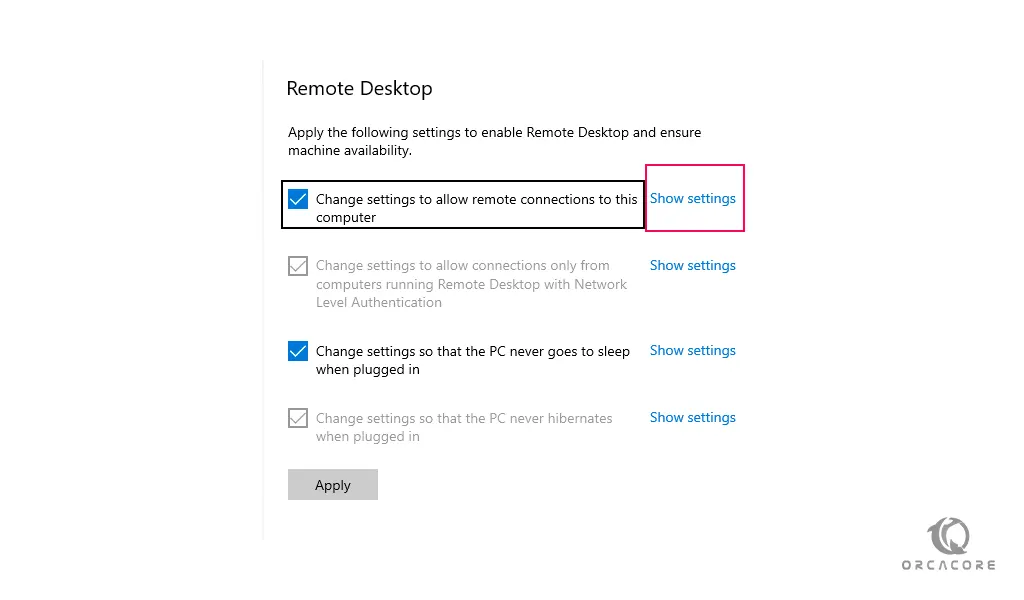The image size is (1024, 600).
Task: Open Show settings for never hibernates option
Action: pos(692,417)
